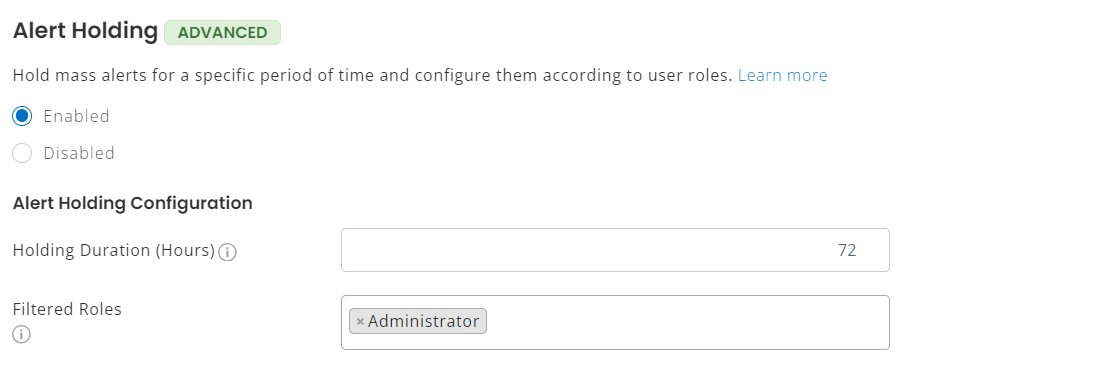The image size is (1102, 372).
Task: Click the mass alerts description text
Action: 372,75
